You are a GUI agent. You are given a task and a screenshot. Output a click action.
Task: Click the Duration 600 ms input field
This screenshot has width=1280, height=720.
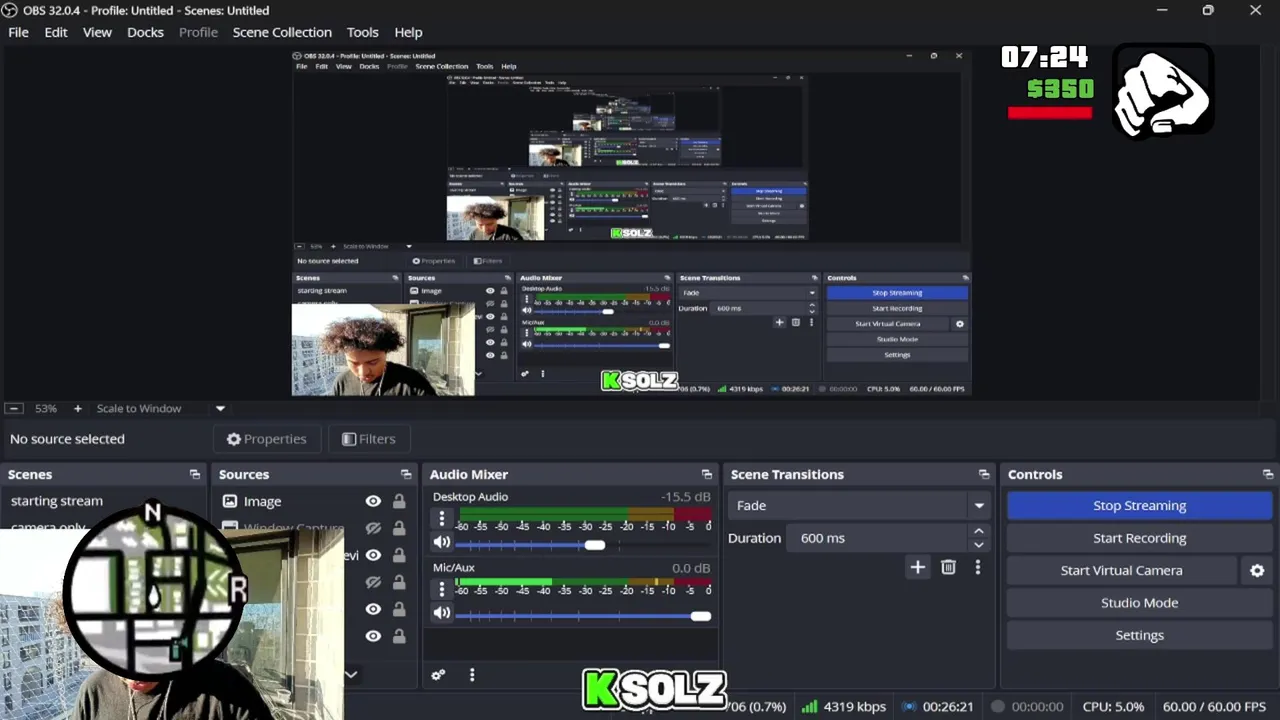coord(876,538)
